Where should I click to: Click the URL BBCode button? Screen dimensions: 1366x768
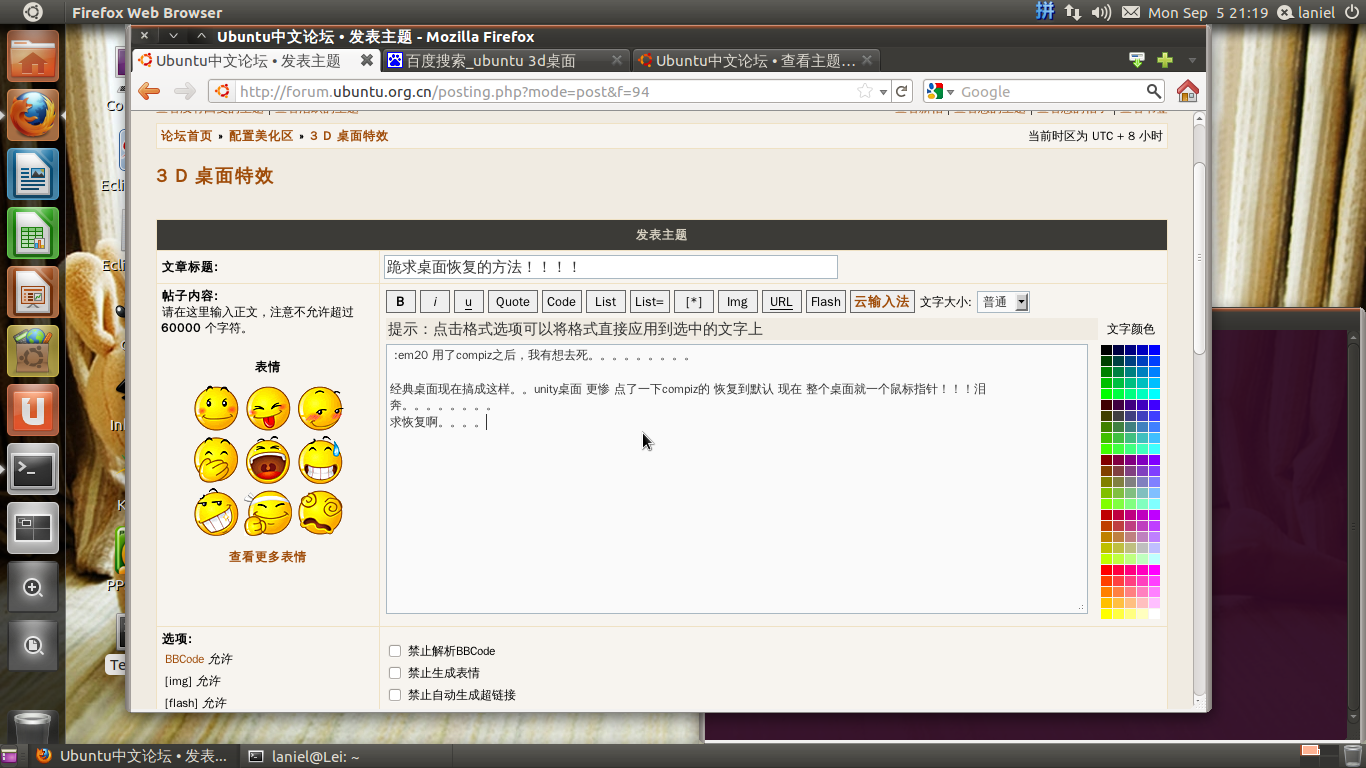(x=781, y=302)
